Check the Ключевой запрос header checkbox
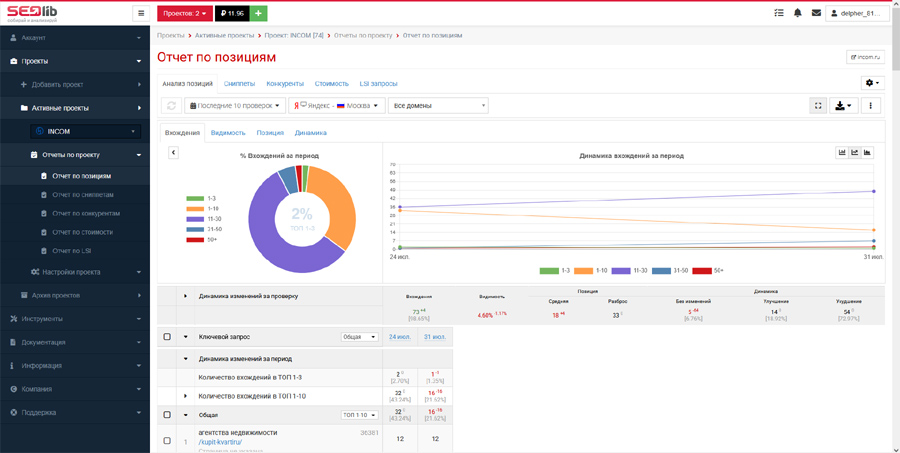The image size is (900, 453). pyautogui.click(x=167, y=337)
